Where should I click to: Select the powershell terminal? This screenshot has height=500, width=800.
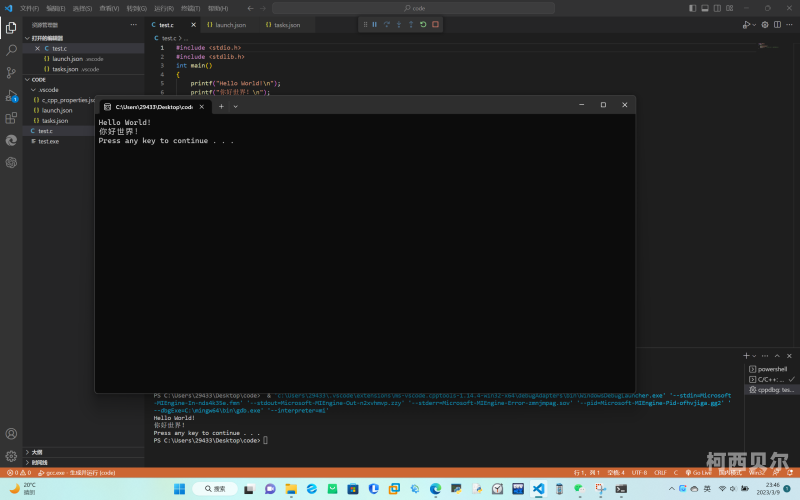(x=771, y=369)
